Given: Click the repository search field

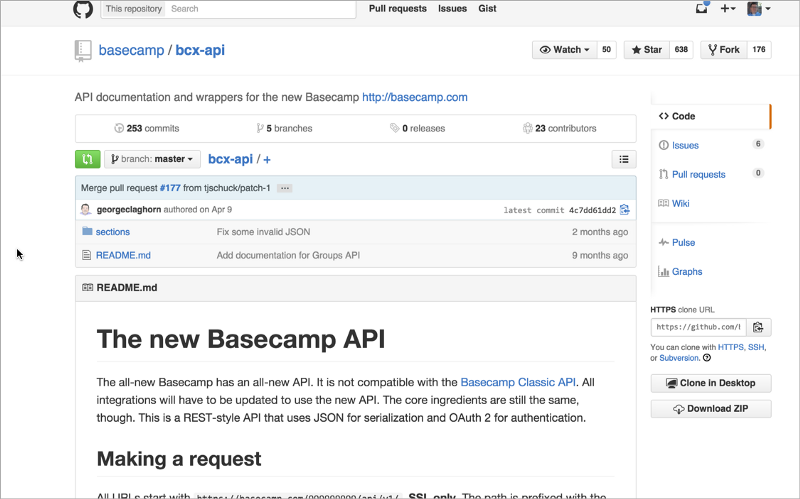Looking at the screenshot, I should pyautogui.click(x=260, y=9).
